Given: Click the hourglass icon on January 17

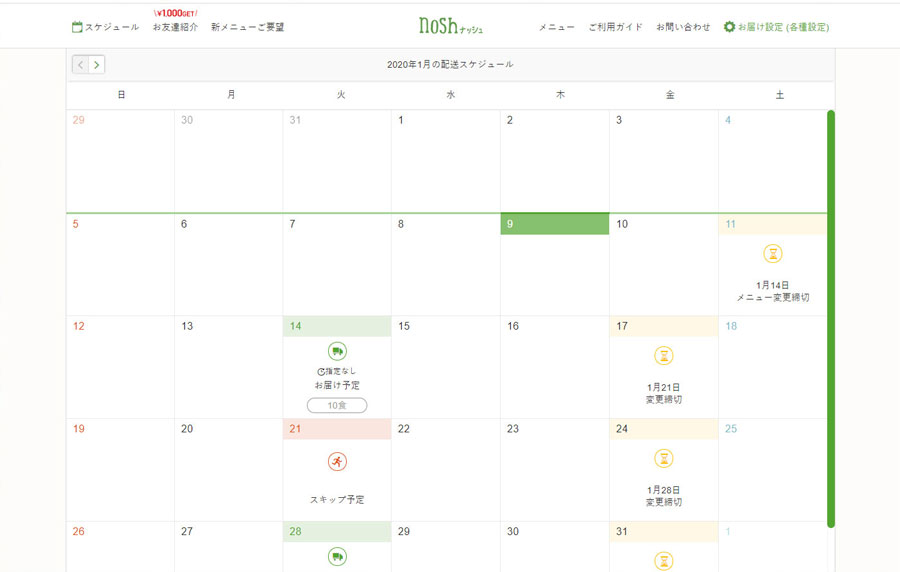Looking at the screenshot, I should click(x=664, y=356).
